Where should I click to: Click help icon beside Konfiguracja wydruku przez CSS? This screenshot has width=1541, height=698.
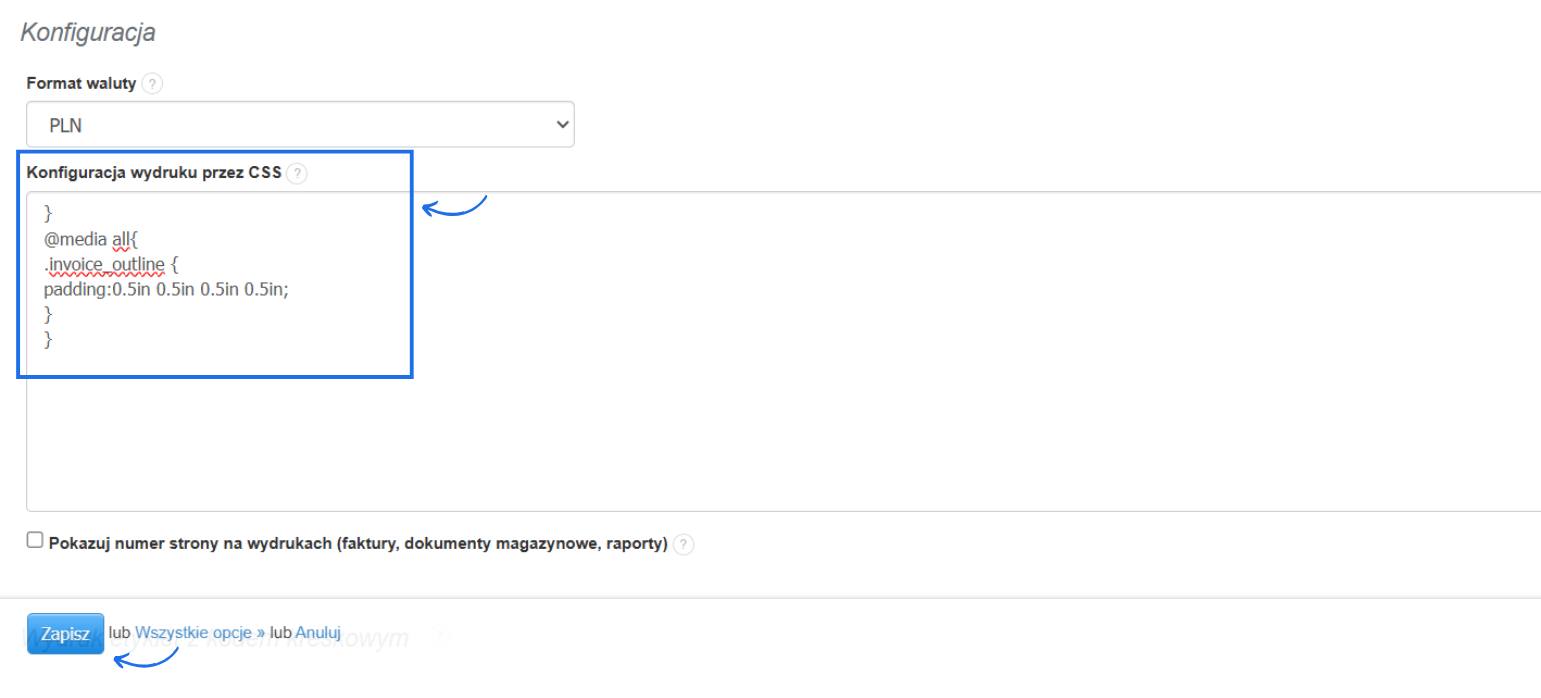296,173
